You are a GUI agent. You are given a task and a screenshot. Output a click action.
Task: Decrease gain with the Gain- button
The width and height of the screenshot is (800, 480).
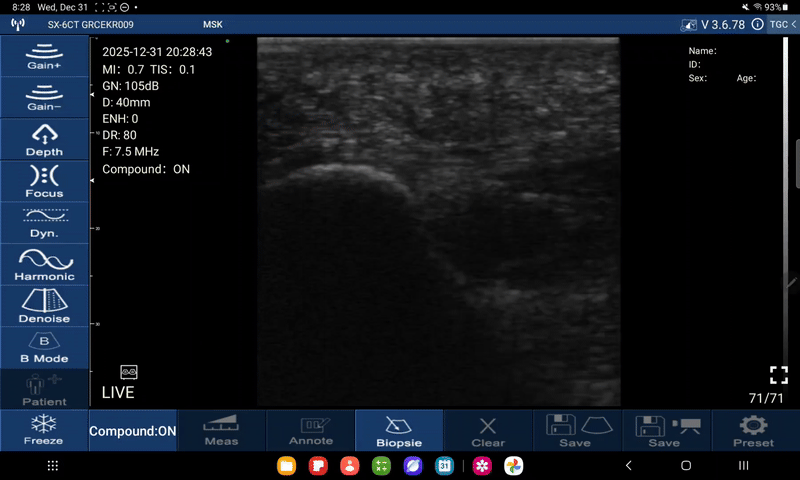(44, 98)
